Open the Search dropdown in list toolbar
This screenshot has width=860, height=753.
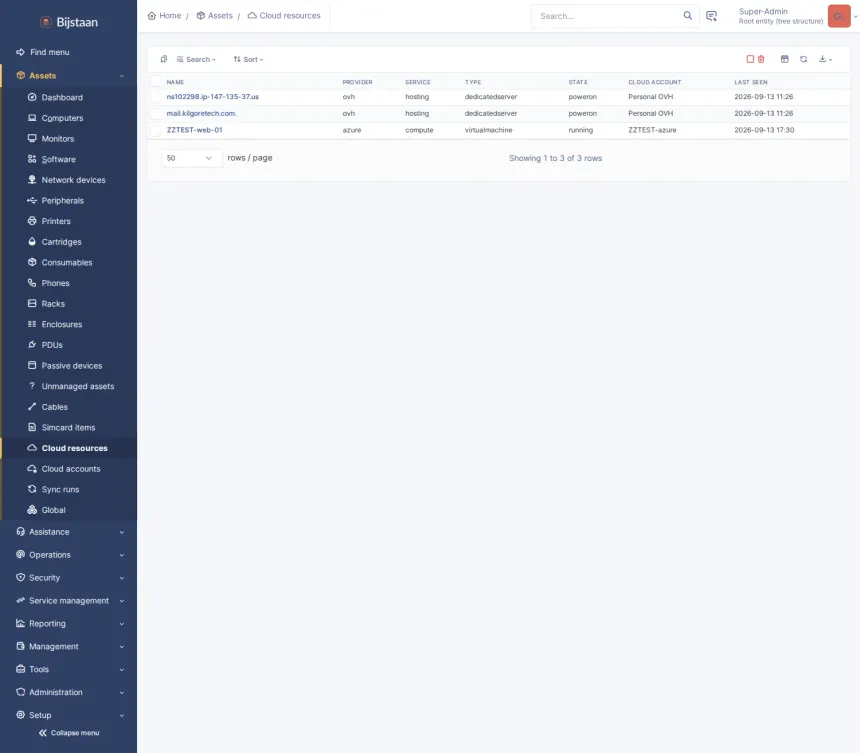196,59
